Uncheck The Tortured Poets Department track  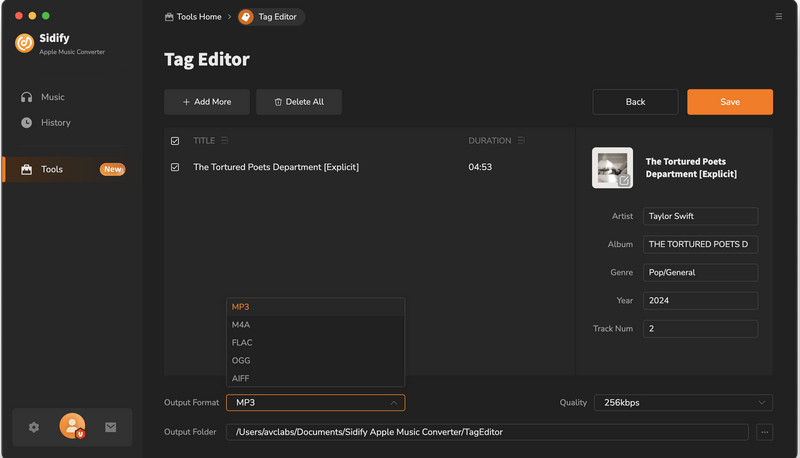pyautogui.click(x=175, y=167)
